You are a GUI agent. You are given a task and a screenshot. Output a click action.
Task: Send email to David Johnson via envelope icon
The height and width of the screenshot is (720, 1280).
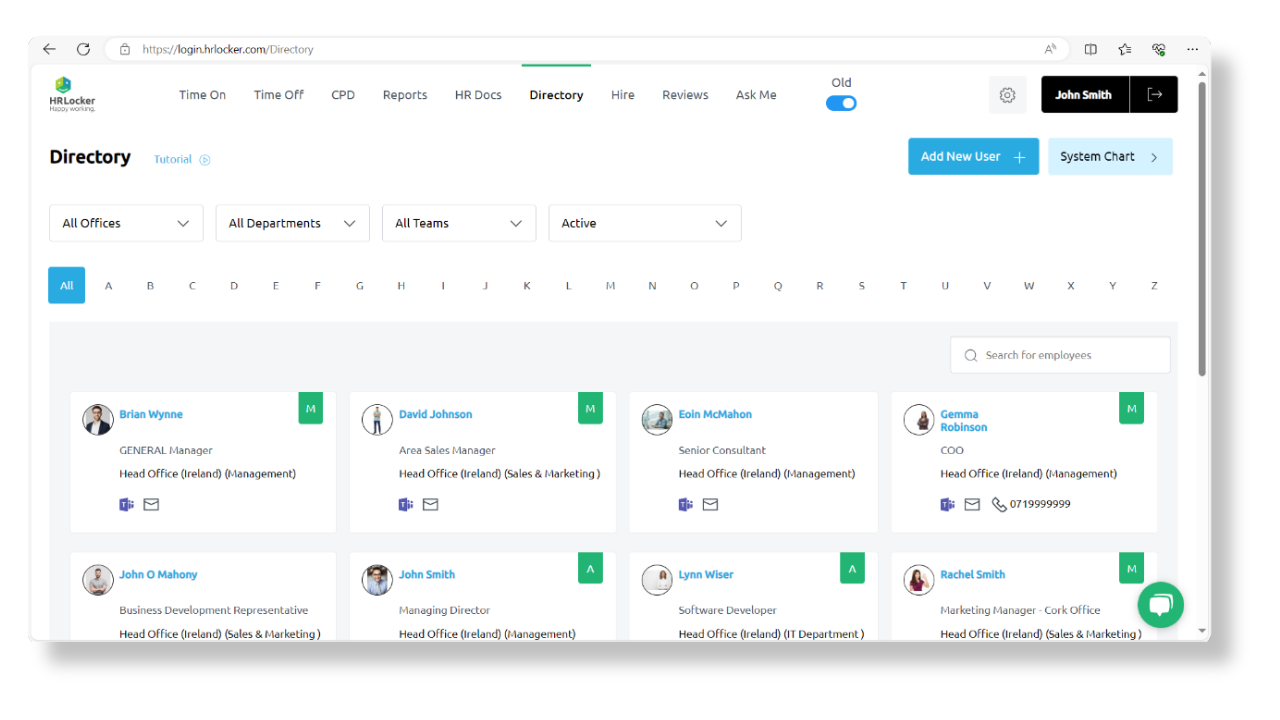click(430, 504)
